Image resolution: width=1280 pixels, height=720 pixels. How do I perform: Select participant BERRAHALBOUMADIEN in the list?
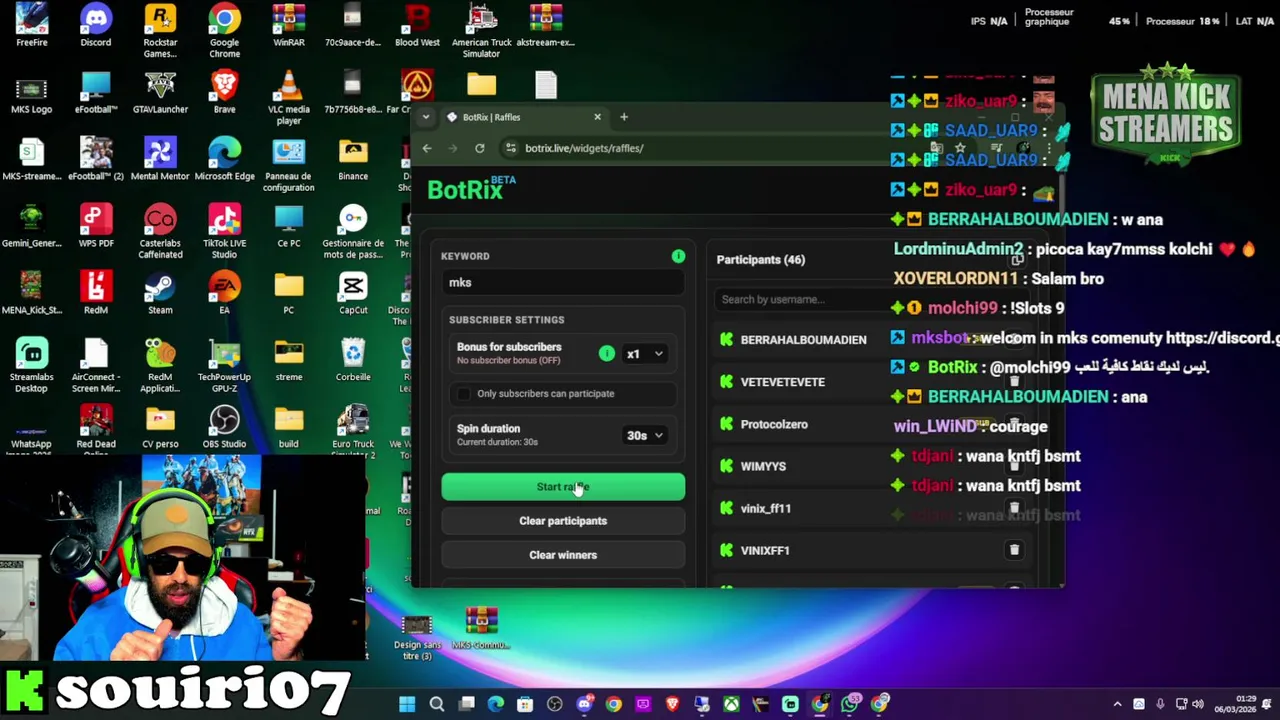(803, 340)
